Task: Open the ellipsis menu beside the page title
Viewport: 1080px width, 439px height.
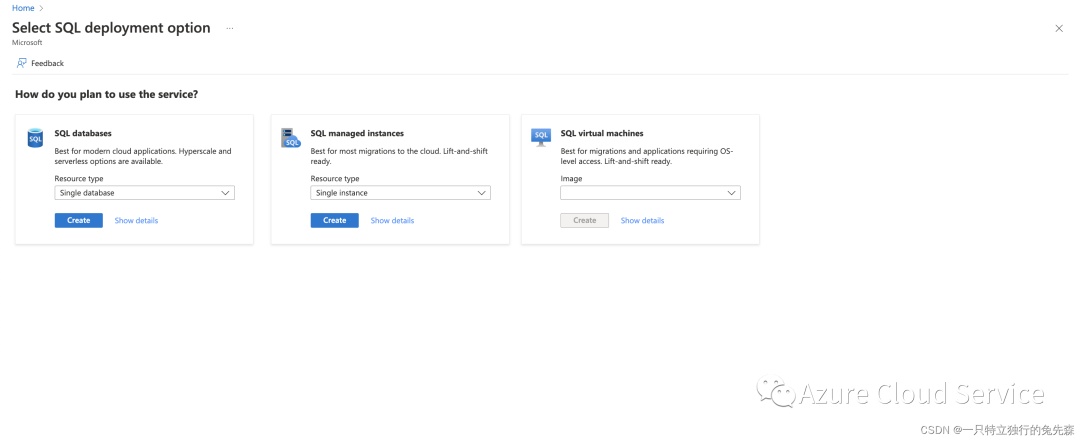Action: click(x=229, y=28)
